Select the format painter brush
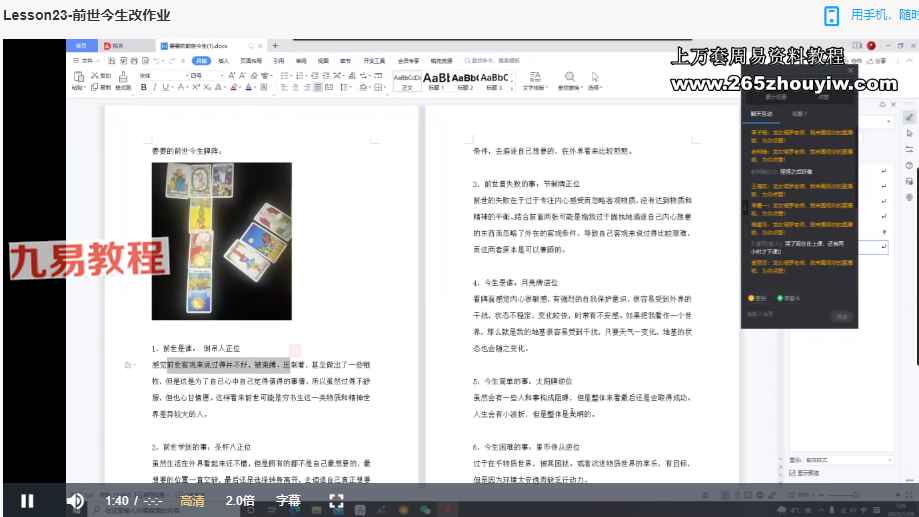This screenshot has width=919, height=517. [x=123, y=77]
